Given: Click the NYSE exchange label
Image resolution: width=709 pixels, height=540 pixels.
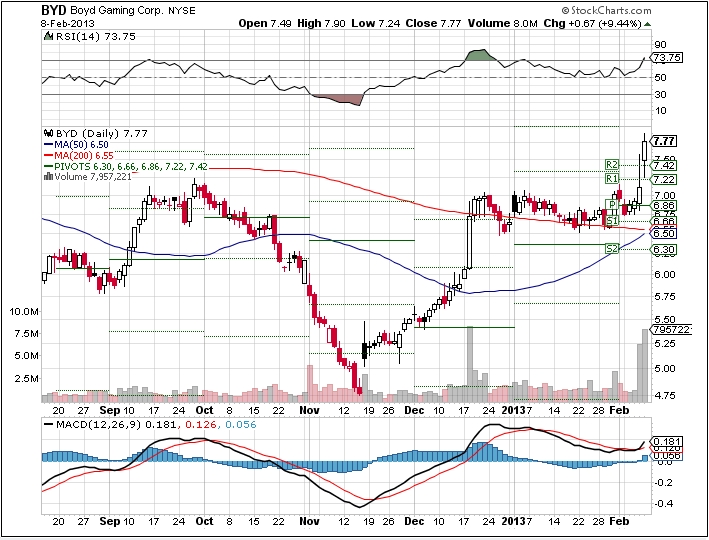Looking at the screenshot, I should pos(182,11).
